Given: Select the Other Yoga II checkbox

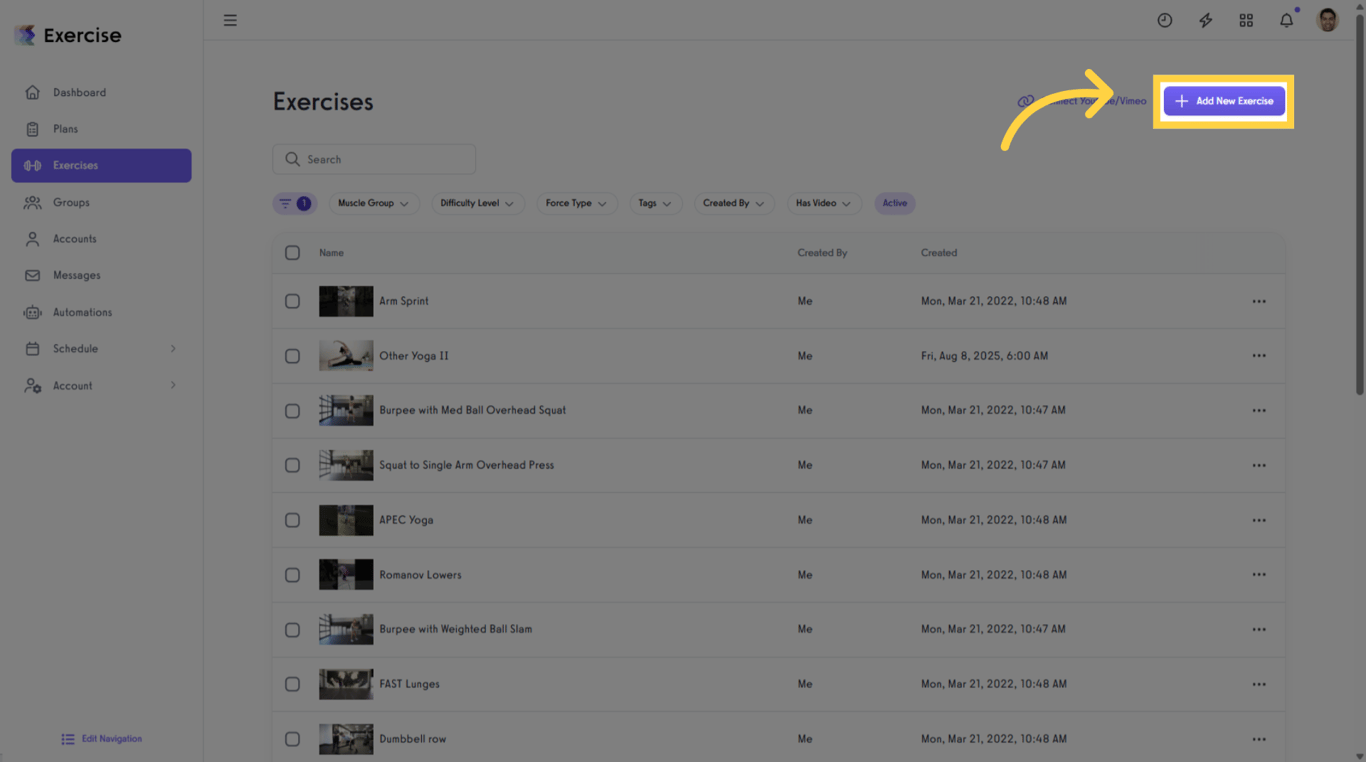Looking at the screenshot, I should click(292, 356).
